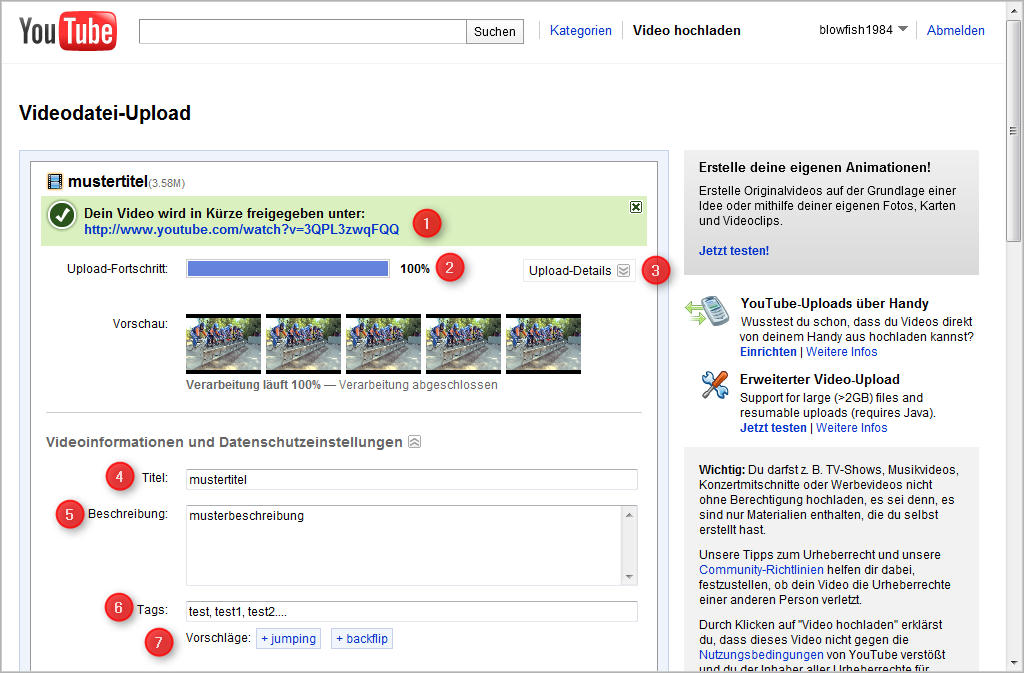This screenshot has width=1024, height=673.
Task: Click the YouTube logo
Action: click(x=67, y=32)
